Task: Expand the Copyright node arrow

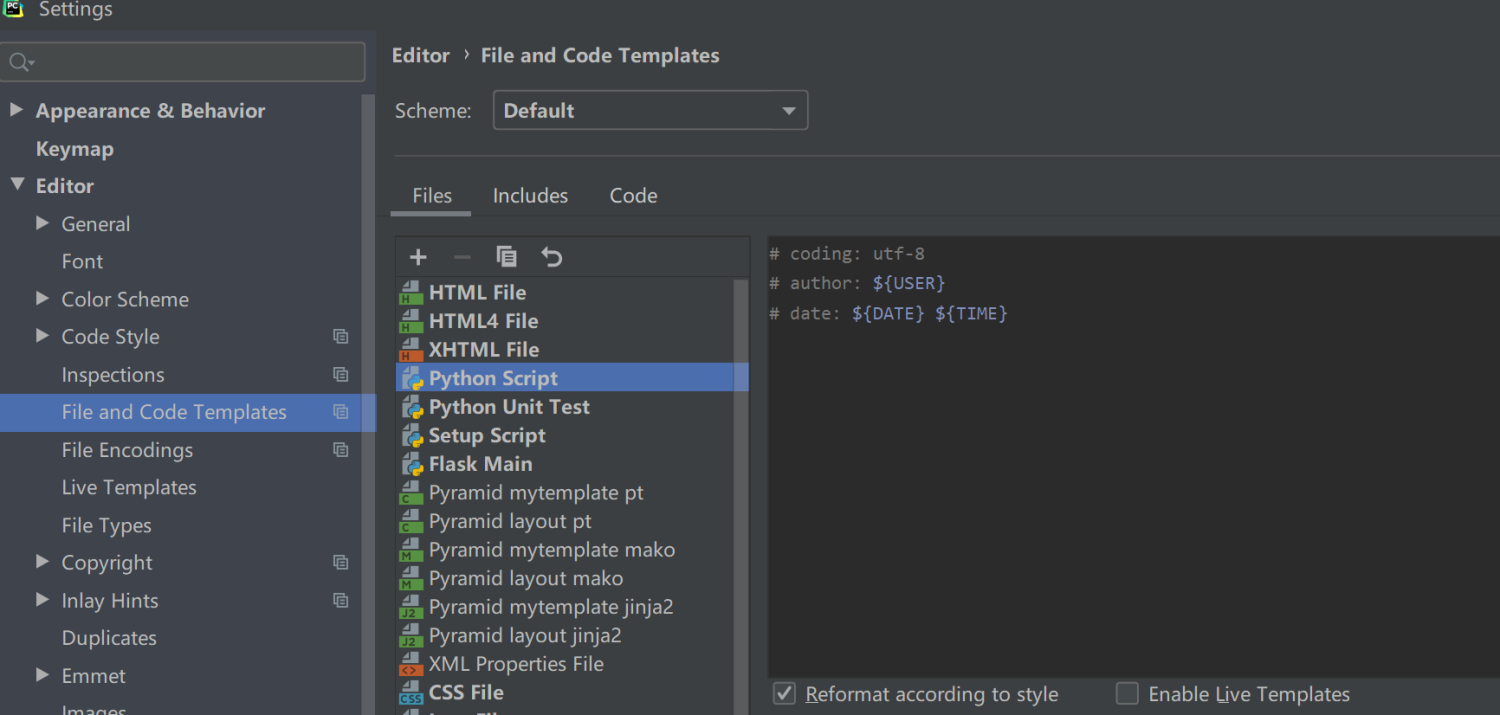Action: pos(42,562)
